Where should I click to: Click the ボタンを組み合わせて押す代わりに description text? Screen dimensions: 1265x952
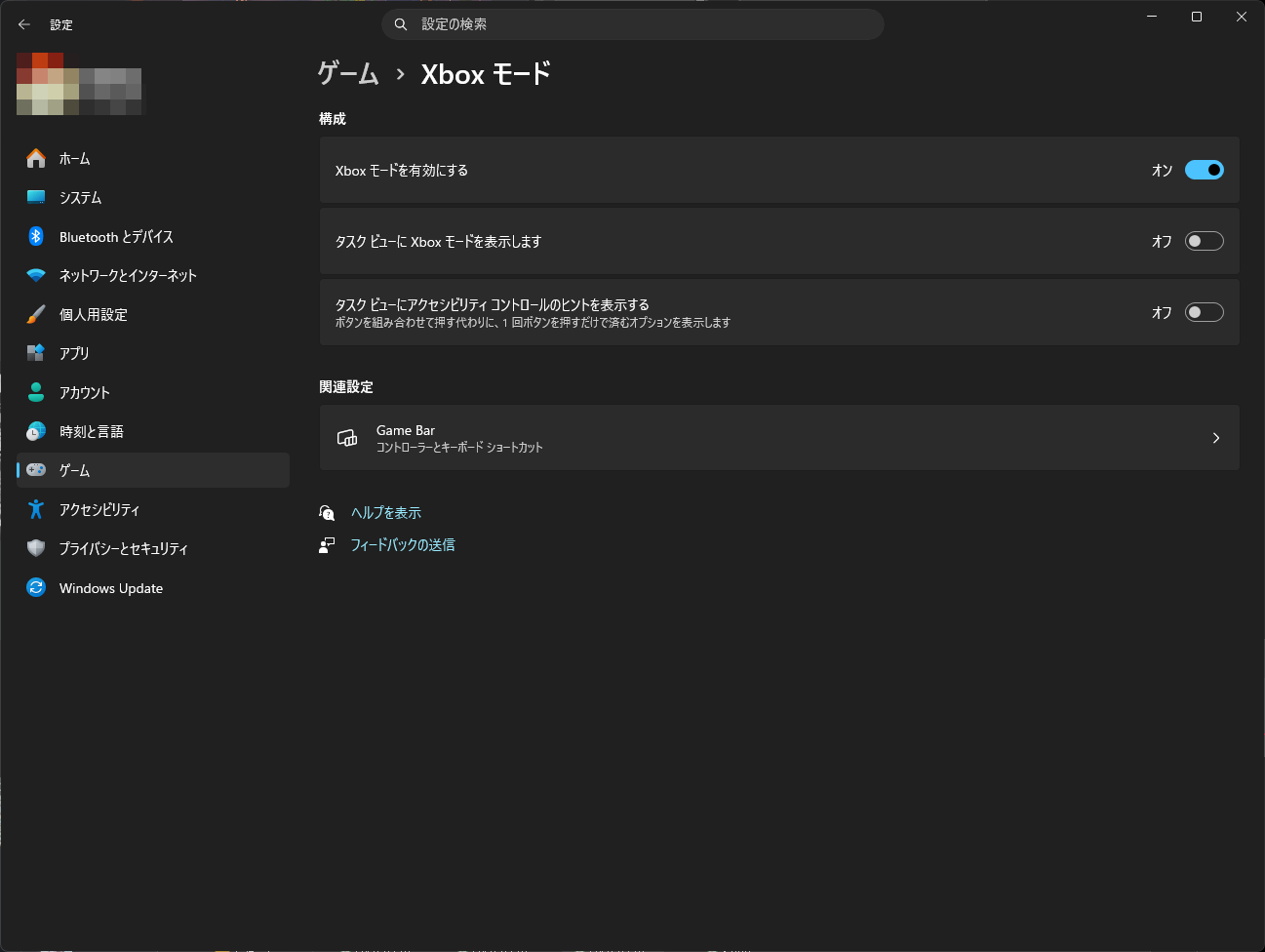click(x=533, y=322)
